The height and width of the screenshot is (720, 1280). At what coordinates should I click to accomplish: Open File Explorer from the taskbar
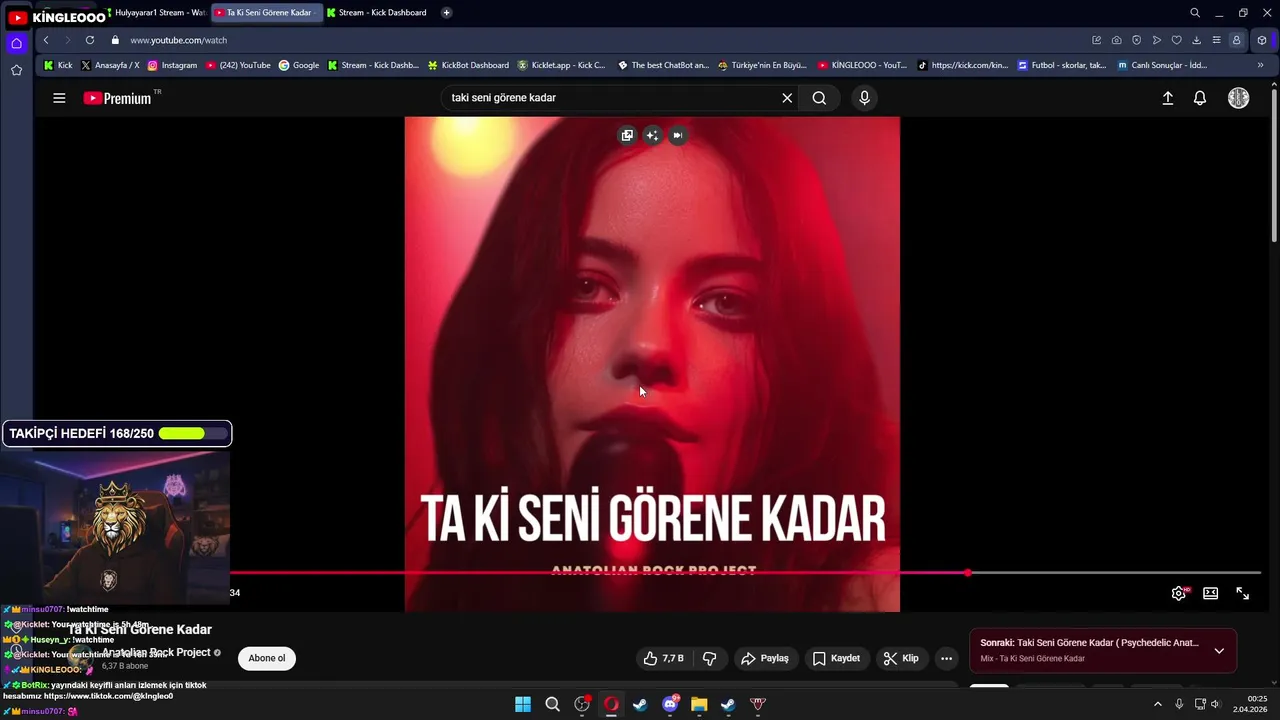tap(699, 704)
